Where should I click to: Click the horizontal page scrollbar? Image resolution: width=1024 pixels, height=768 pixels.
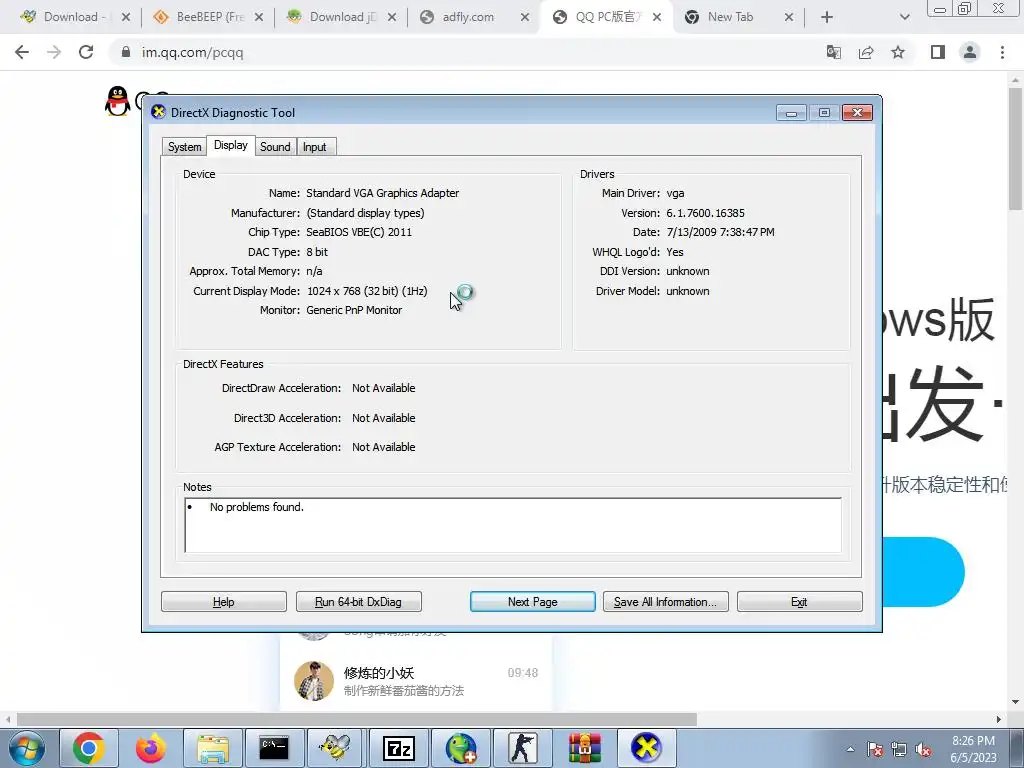[357, 719]
